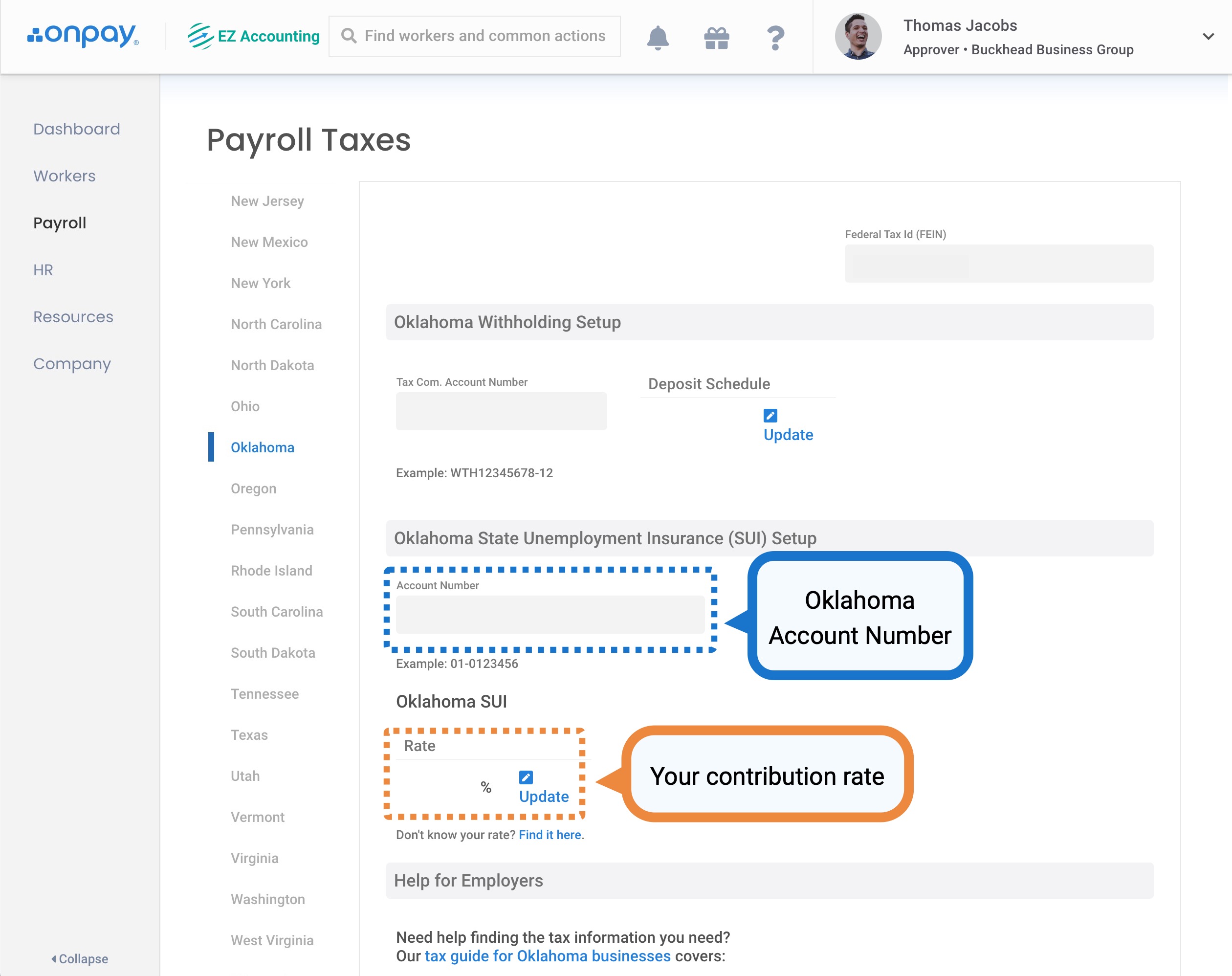
Task: Collapse the left sidebar
Action: 79,958
